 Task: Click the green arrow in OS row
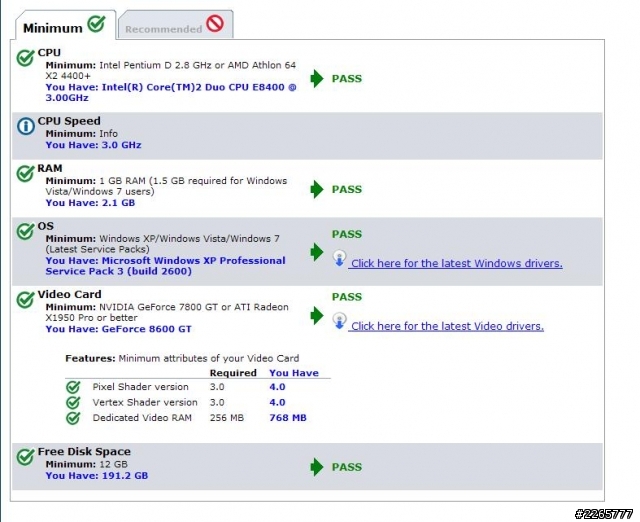click(x=317, y=252)
